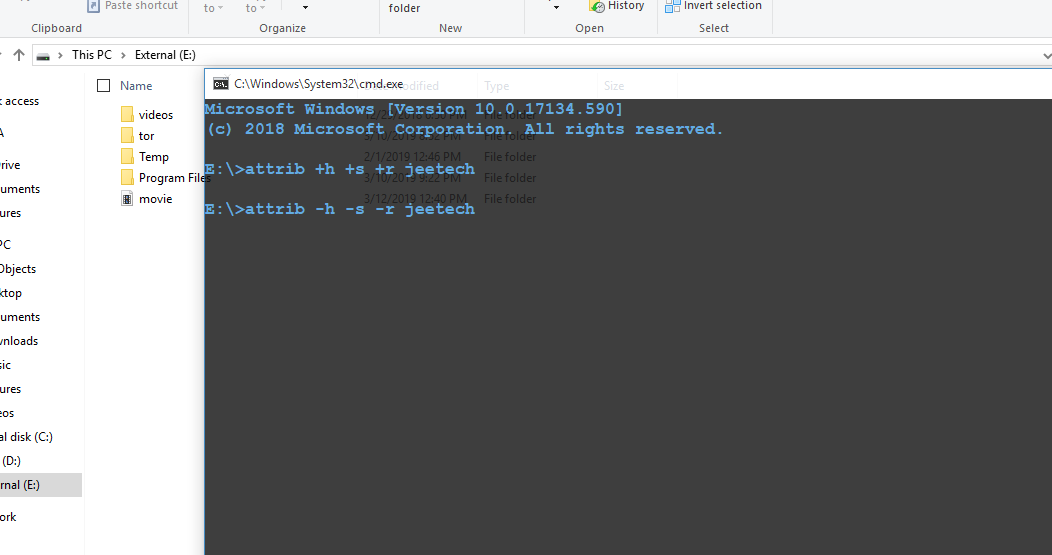
Task: Select This PC in the address breadcrumb
Action: coord(92,55)
